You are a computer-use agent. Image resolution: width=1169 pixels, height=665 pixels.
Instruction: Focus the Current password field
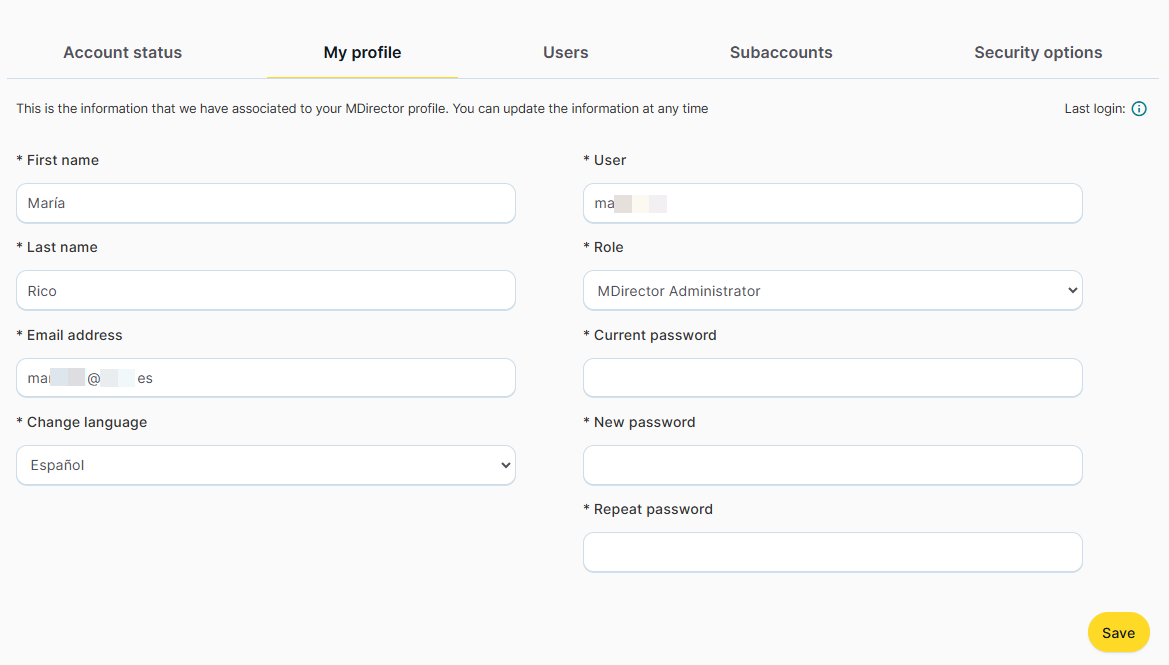pyautogui.click(x=832, y=378)
